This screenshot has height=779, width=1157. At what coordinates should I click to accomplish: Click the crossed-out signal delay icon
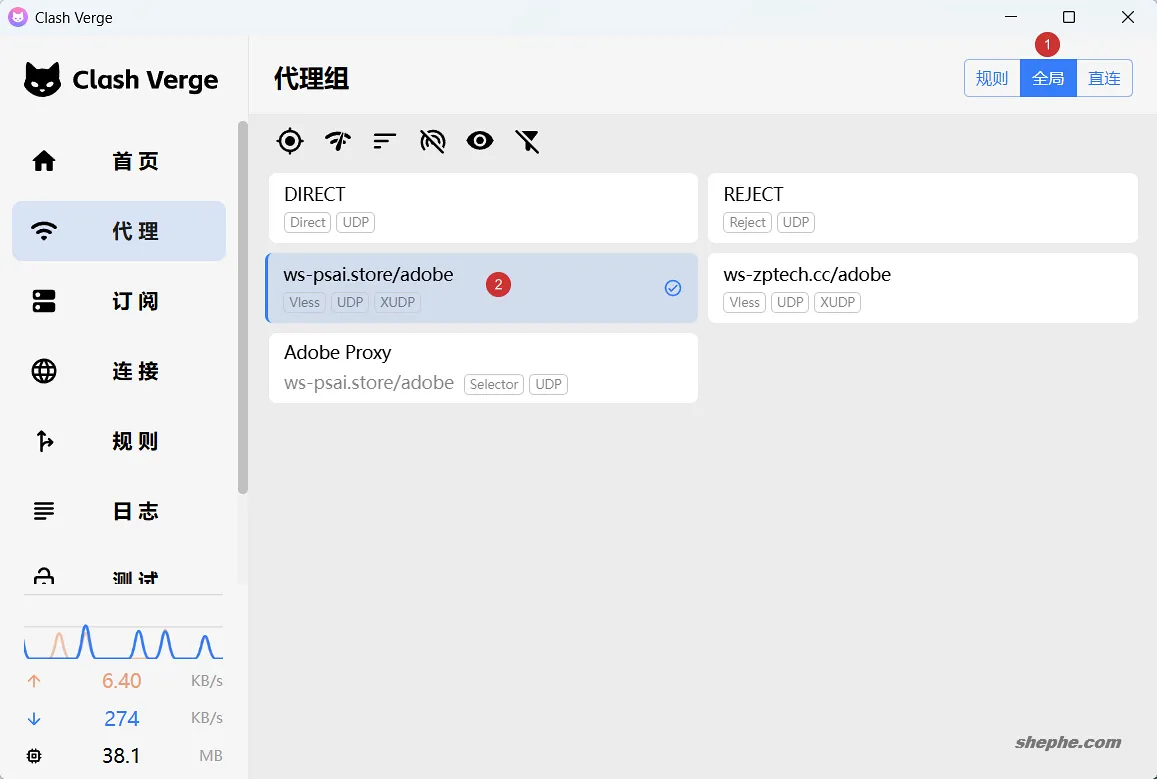tap(432, 141)
